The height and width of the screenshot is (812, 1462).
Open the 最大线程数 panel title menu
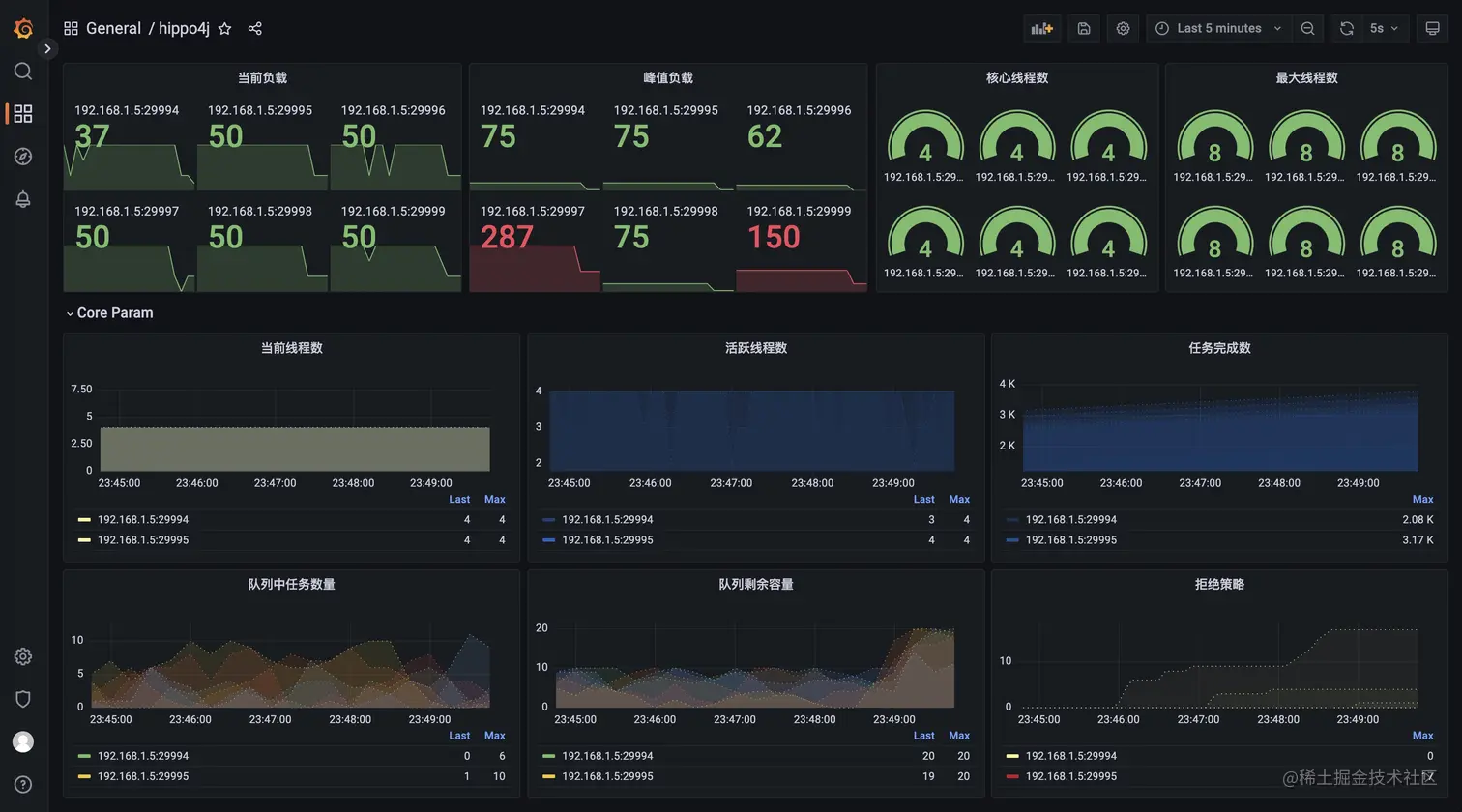coord(1306,77)
